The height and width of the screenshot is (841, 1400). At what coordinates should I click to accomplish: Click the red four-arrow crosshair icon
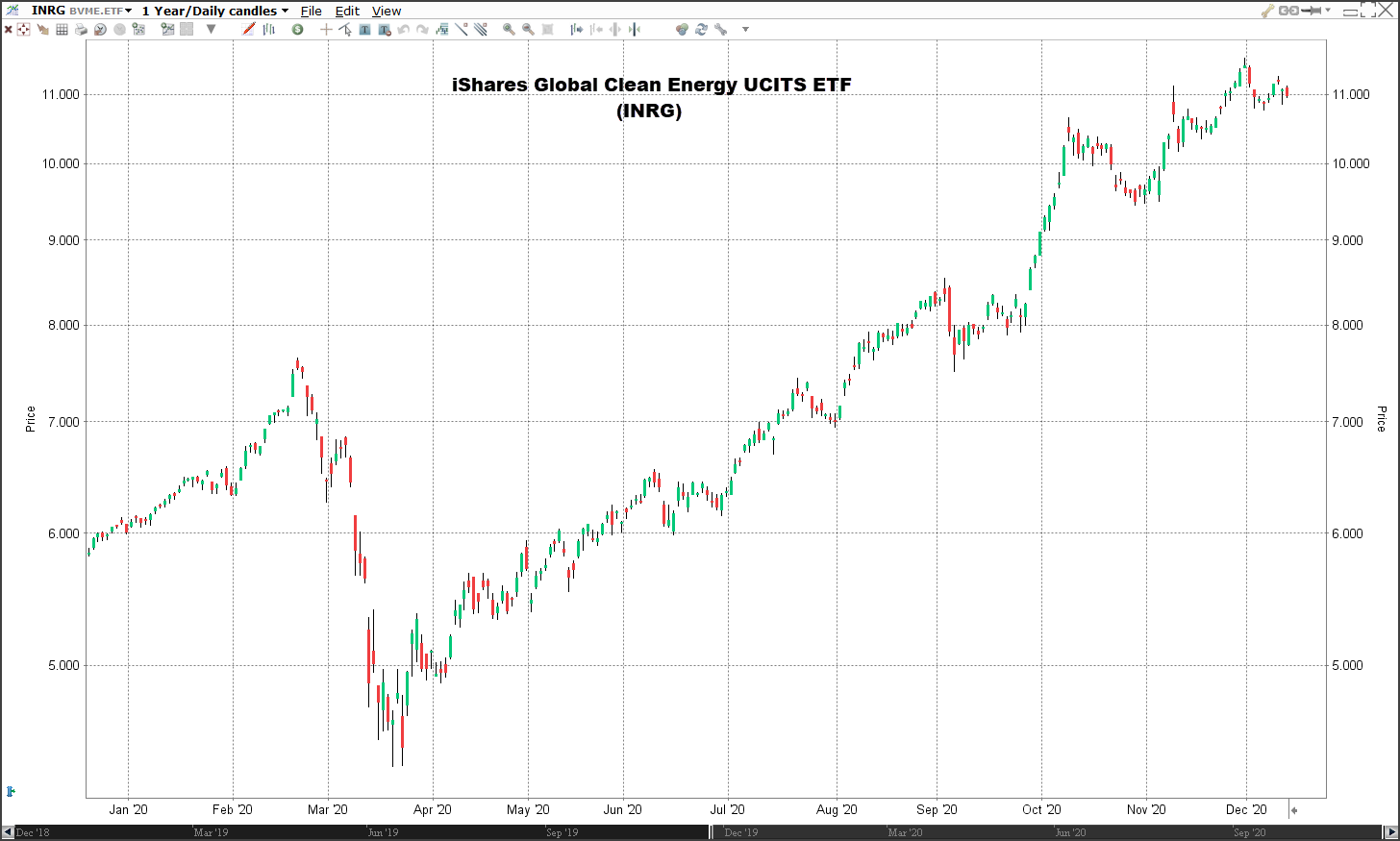coord(23,30)
